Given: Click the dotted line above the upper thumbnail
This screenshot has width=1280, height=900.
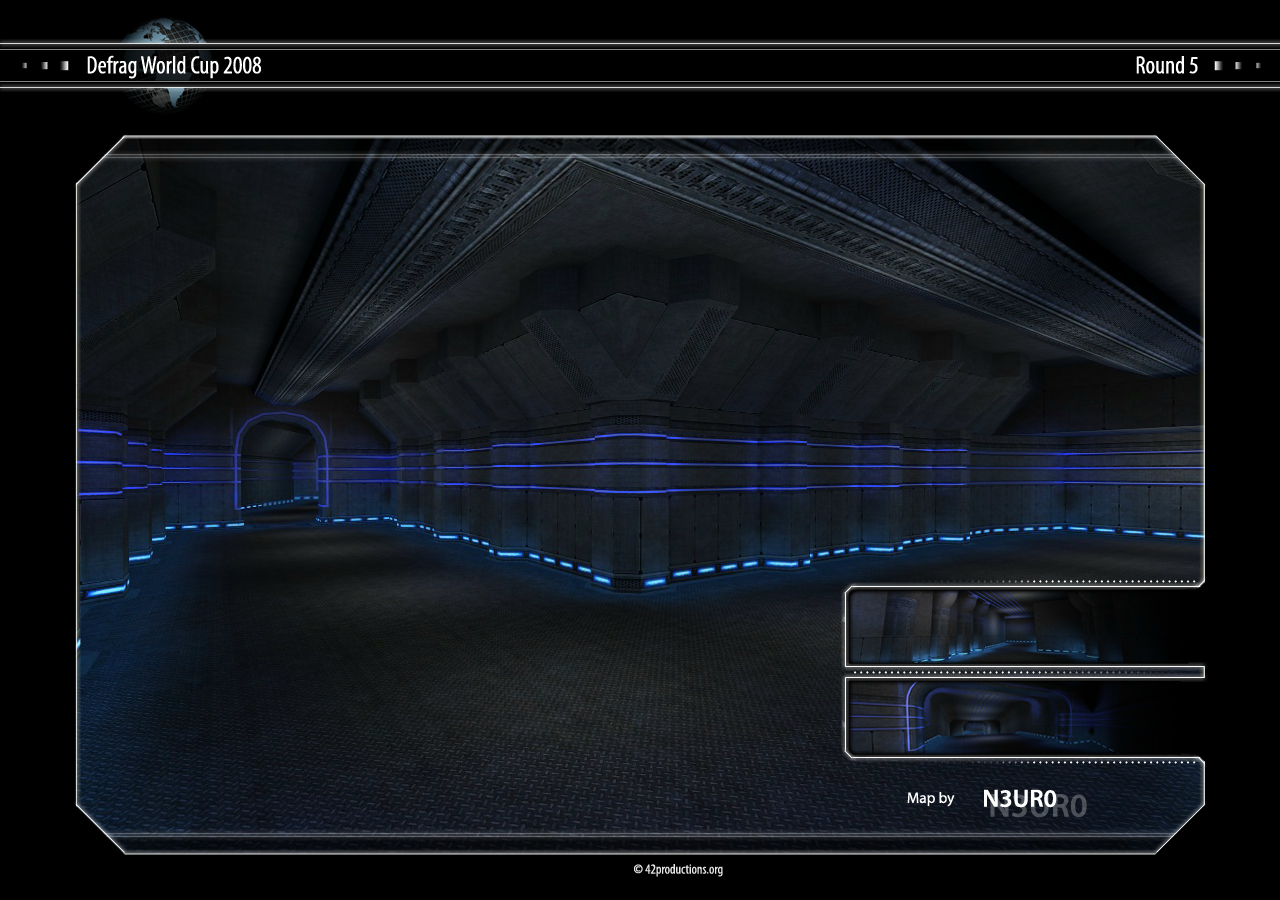Looking at the screenshot, I should tap(1020, 582).
